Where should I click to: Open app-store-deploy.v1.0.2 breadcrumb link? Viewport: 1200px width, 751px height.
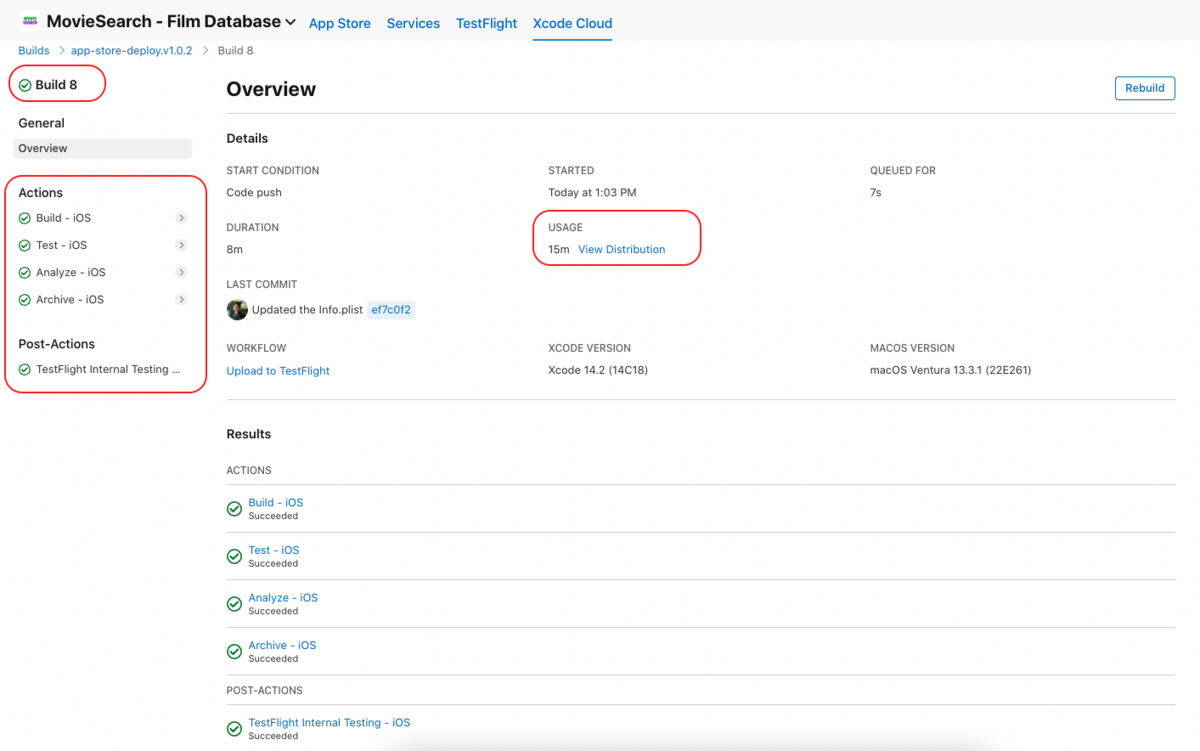point(131,50)
